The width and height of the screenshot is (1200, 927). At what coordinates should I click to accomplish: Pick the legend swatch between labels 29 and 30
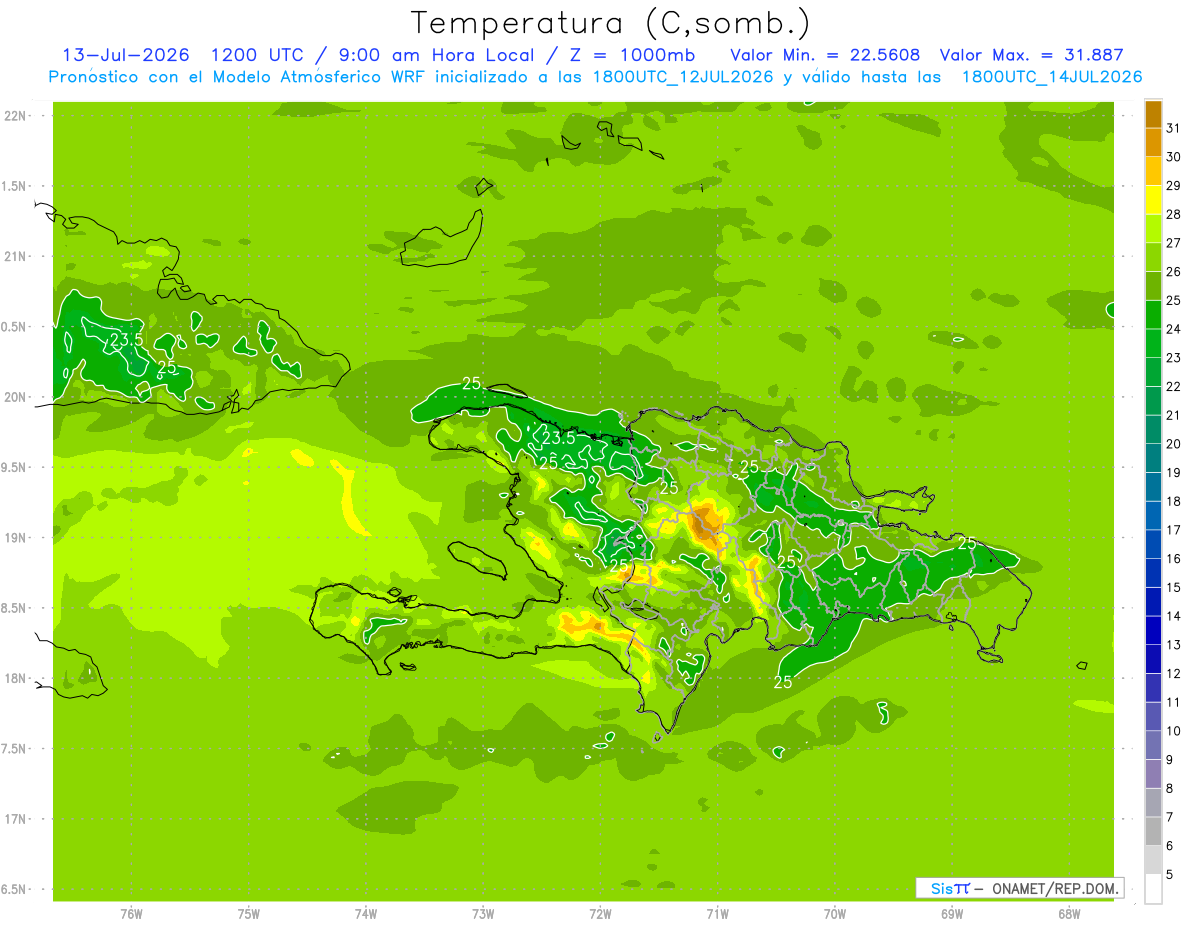coord(1153,171)
